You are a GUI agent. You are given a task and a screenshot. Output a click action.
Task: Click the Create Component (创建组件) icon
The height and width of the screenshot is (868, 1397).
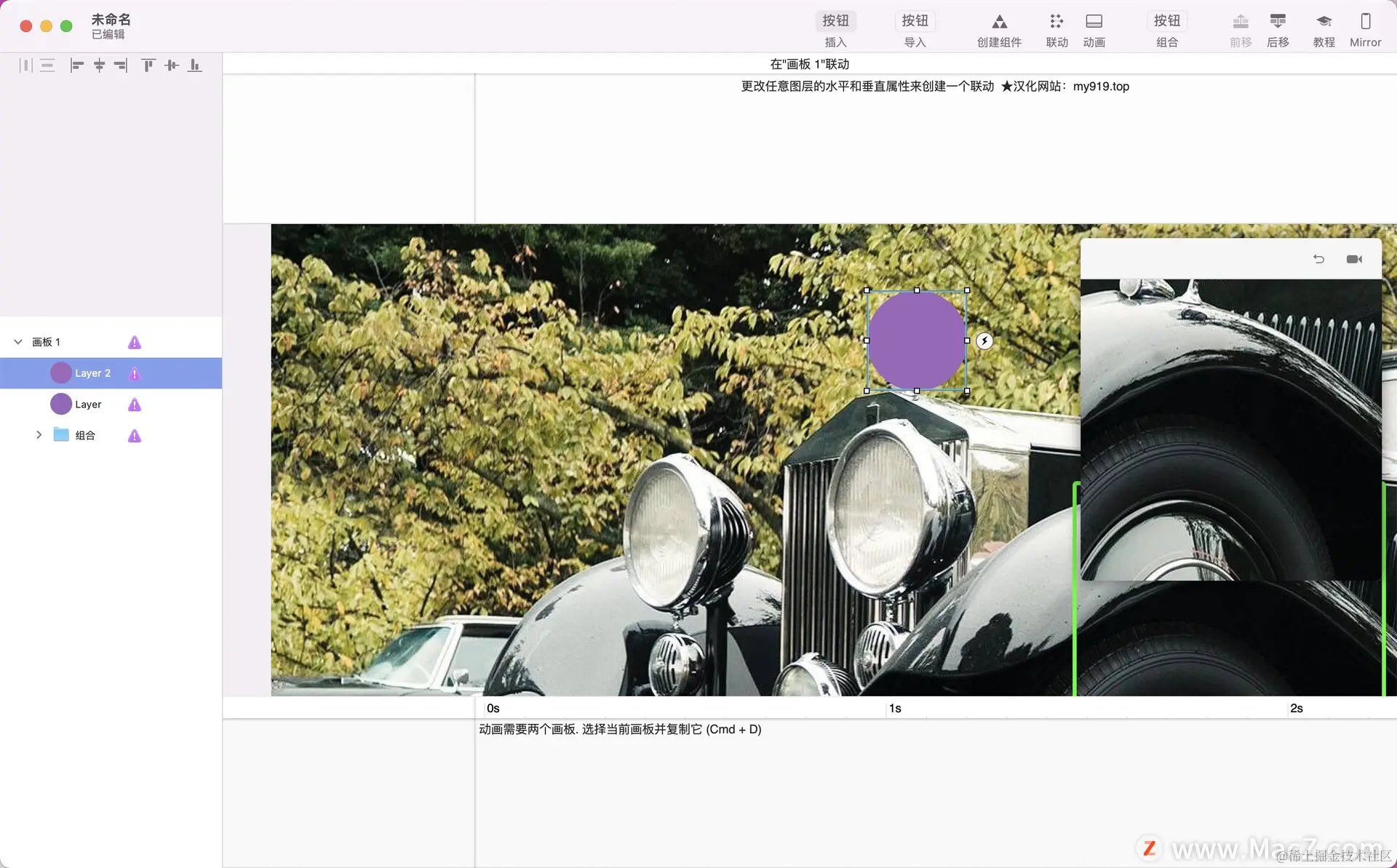click(x=999, y=22)
